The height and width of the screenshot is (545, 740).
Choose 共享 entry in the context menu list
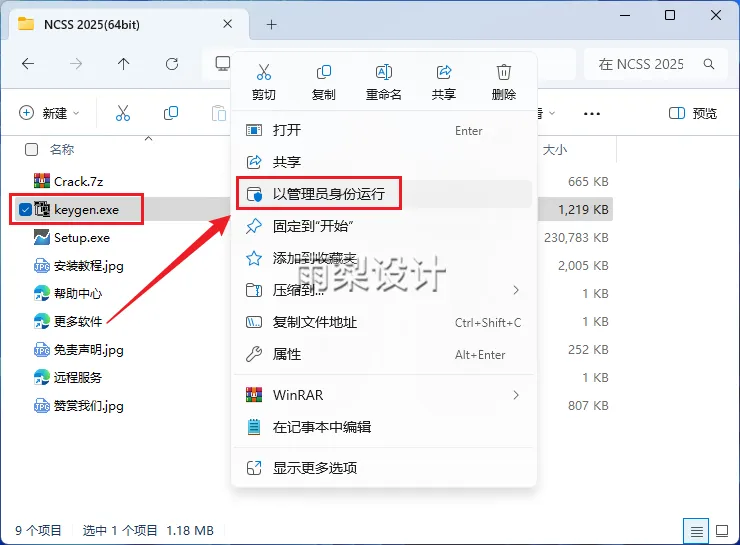tap(384, 162)
